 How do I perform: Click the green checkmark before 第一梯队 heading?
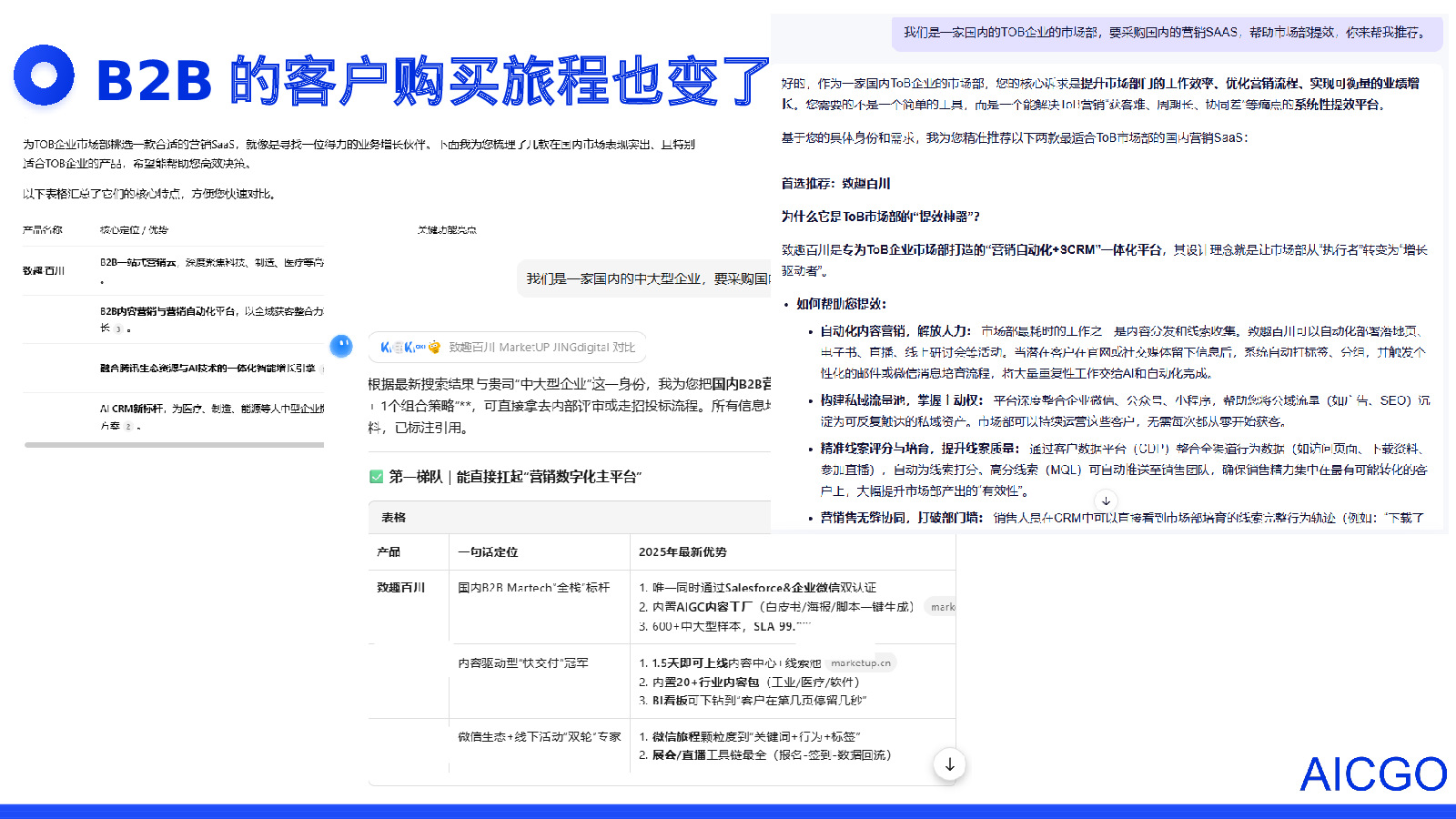(x=377, y=477)
